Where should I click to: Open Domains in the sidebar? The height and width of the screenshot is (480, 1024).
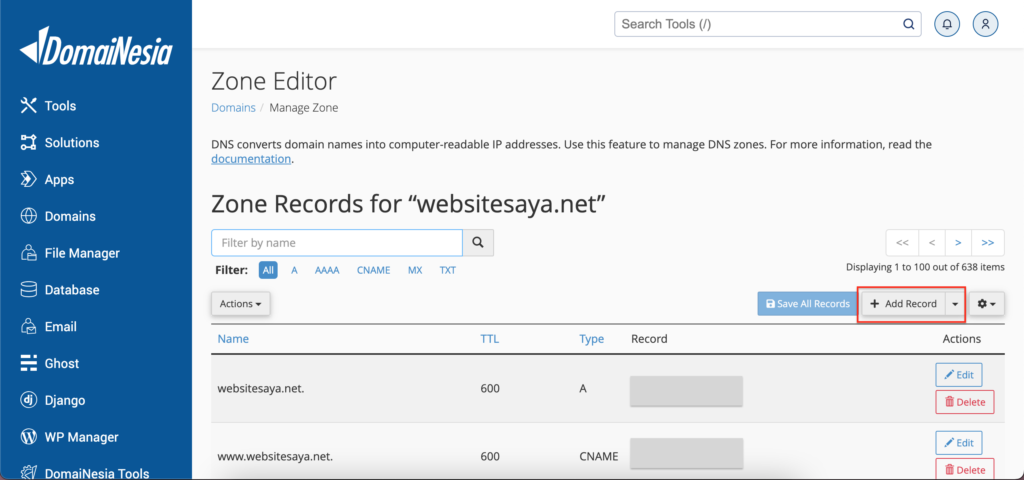tap(70, 216)
